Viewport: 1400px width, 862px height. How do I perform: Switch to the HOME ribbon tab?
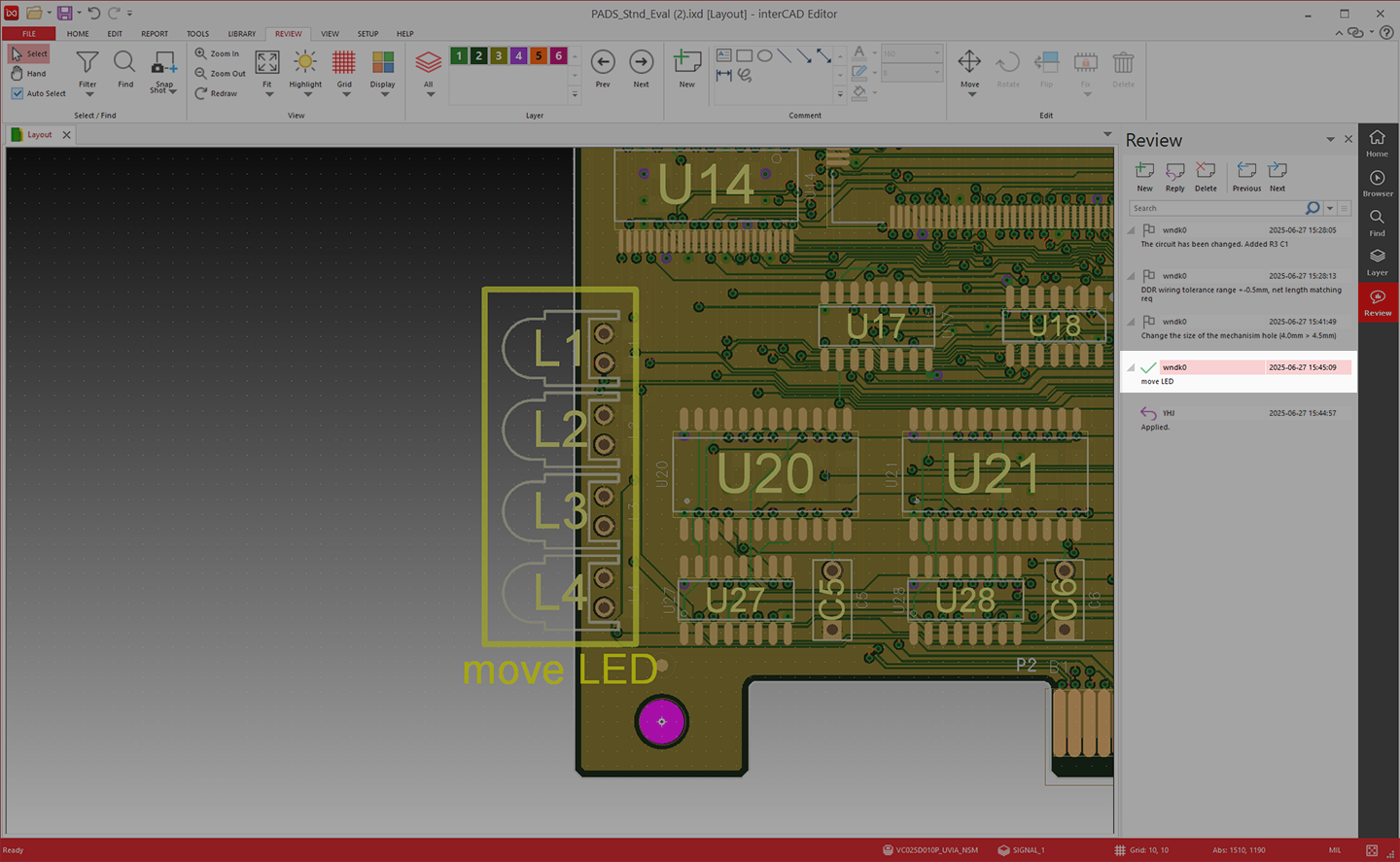click(x=78, y=34)
